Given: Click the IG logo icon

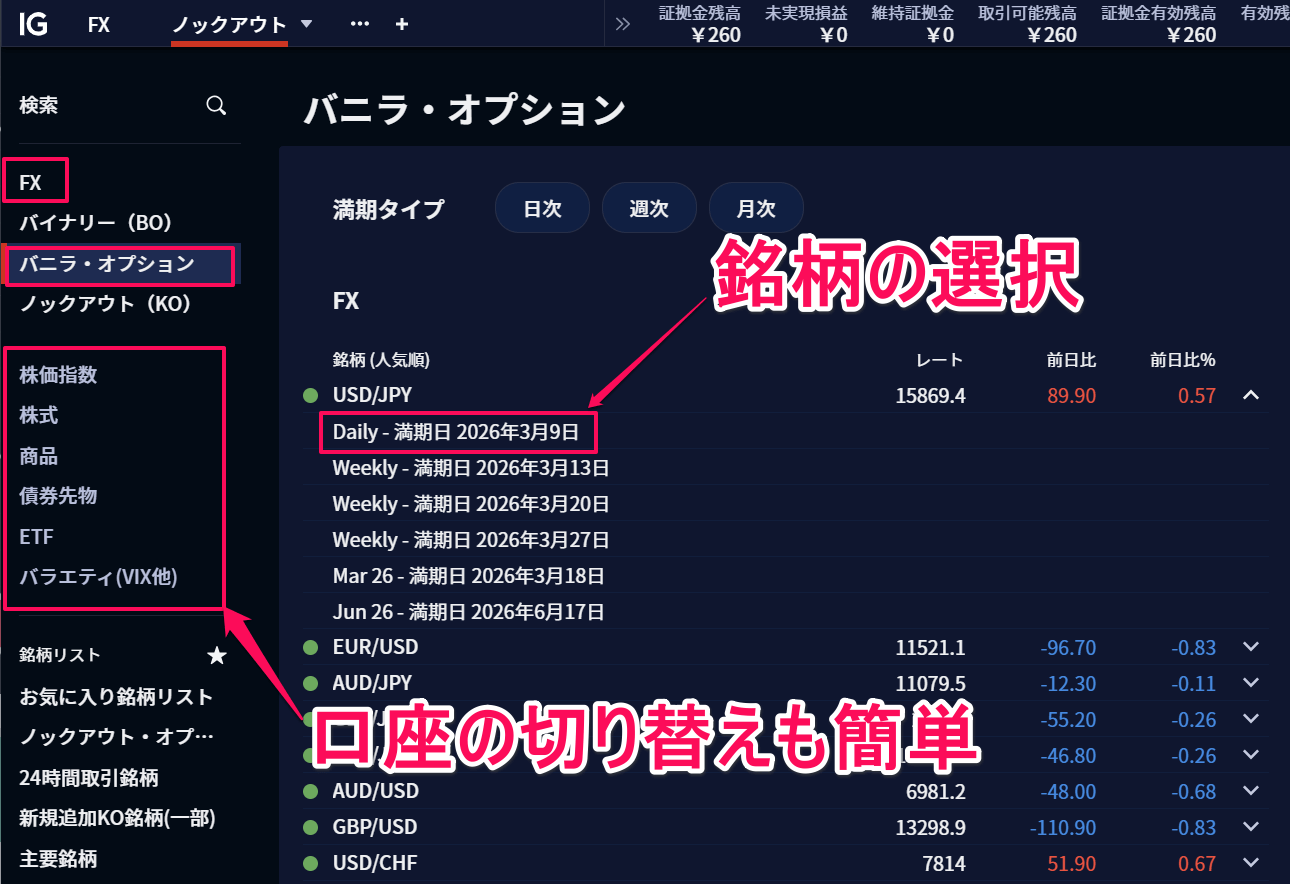Looking at the screenshot, I should 33,24.
